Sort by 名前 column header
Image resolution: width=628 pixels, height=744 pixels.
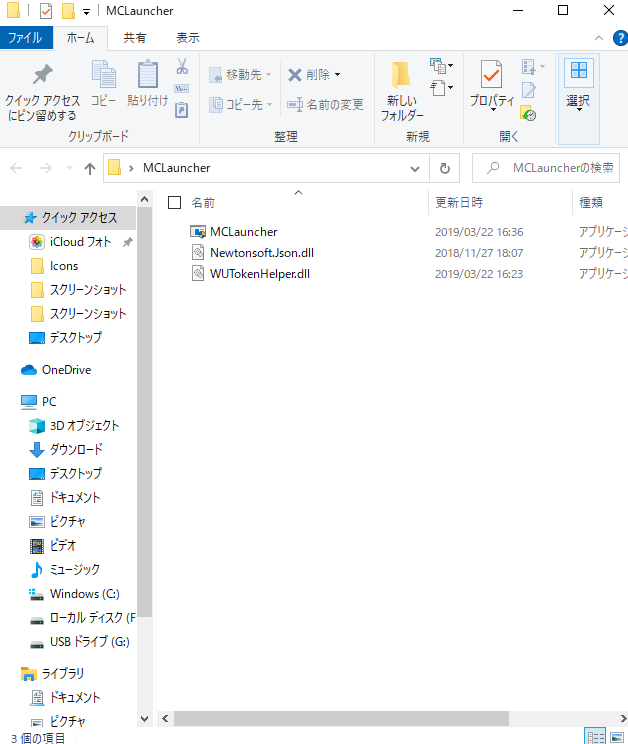(x=203, y=203)
